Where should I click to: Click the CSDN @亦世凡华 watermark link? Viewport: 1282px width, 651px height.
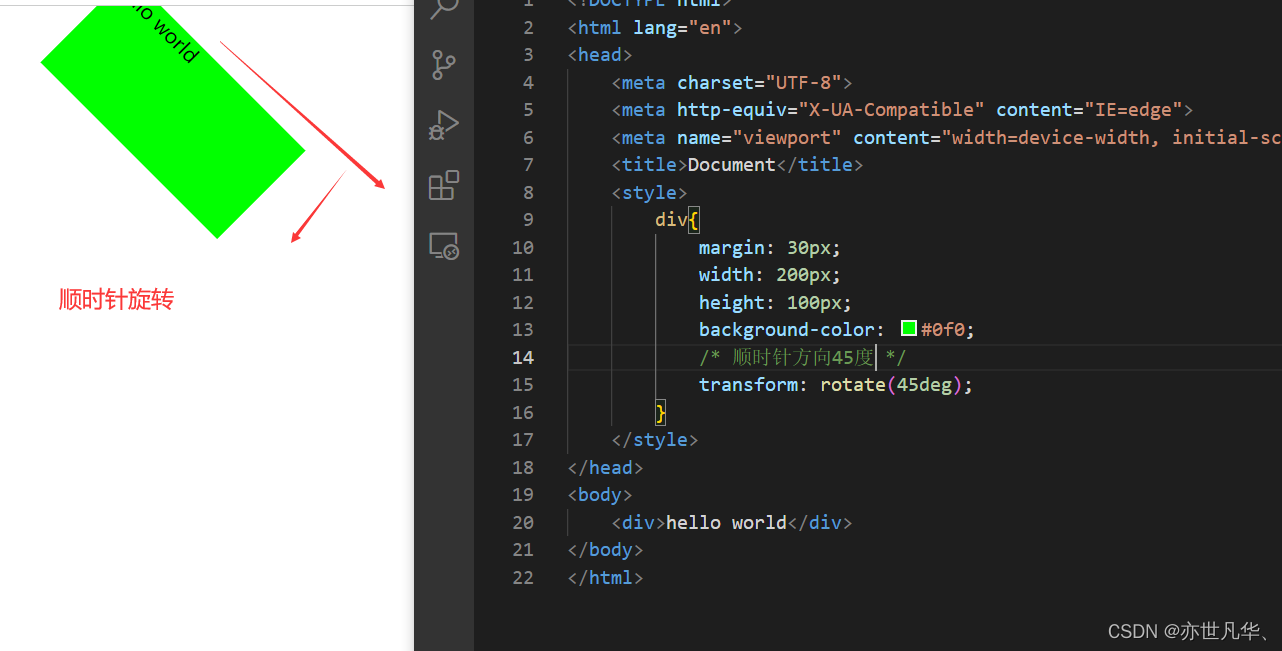coord(1190,631)
